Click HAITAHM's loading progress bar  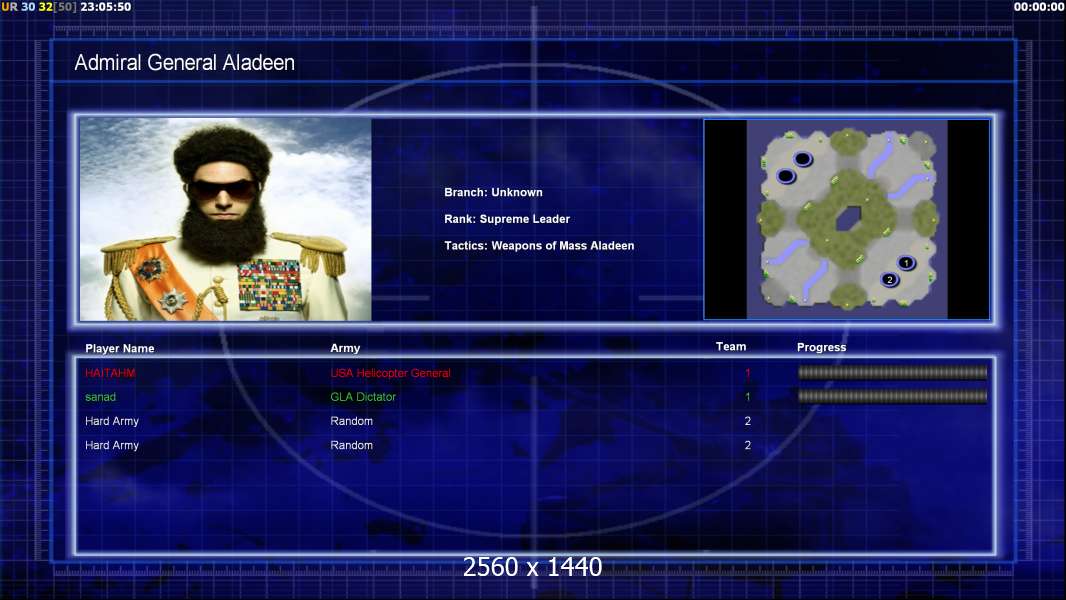coord(893,372)
